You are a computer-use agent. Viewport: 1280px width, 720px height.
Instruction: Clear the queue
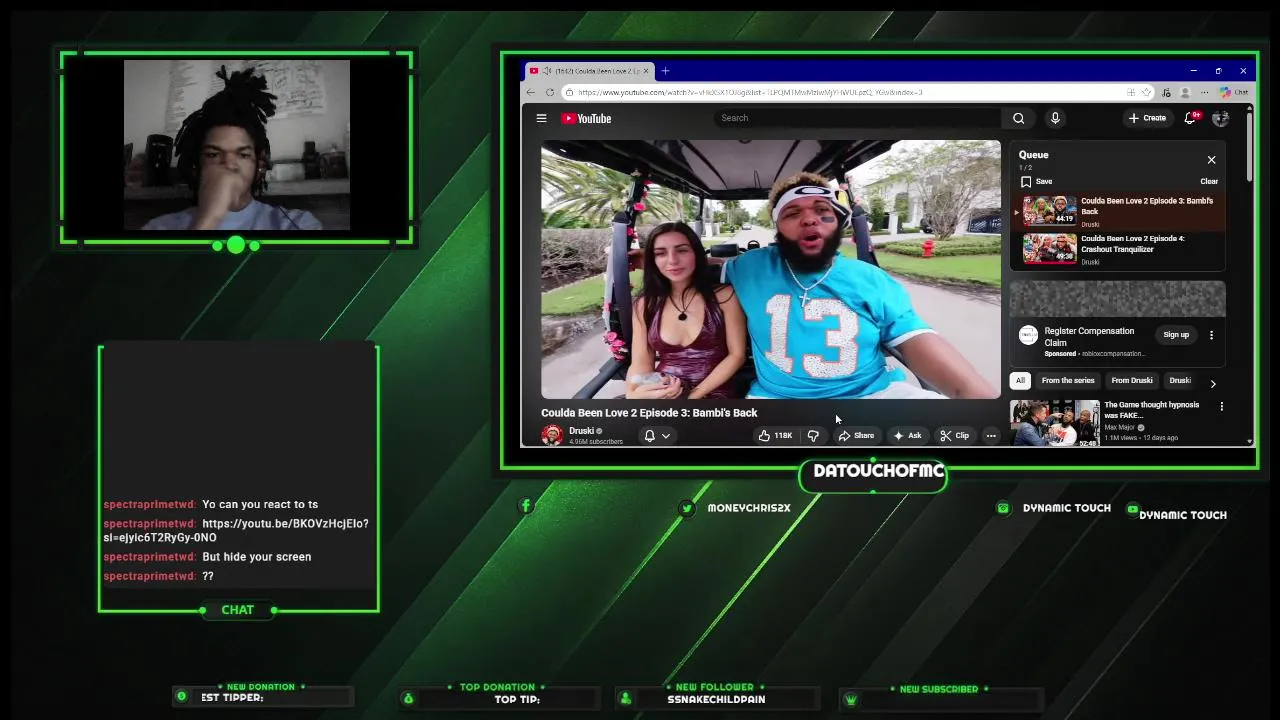pos(1208,182)
